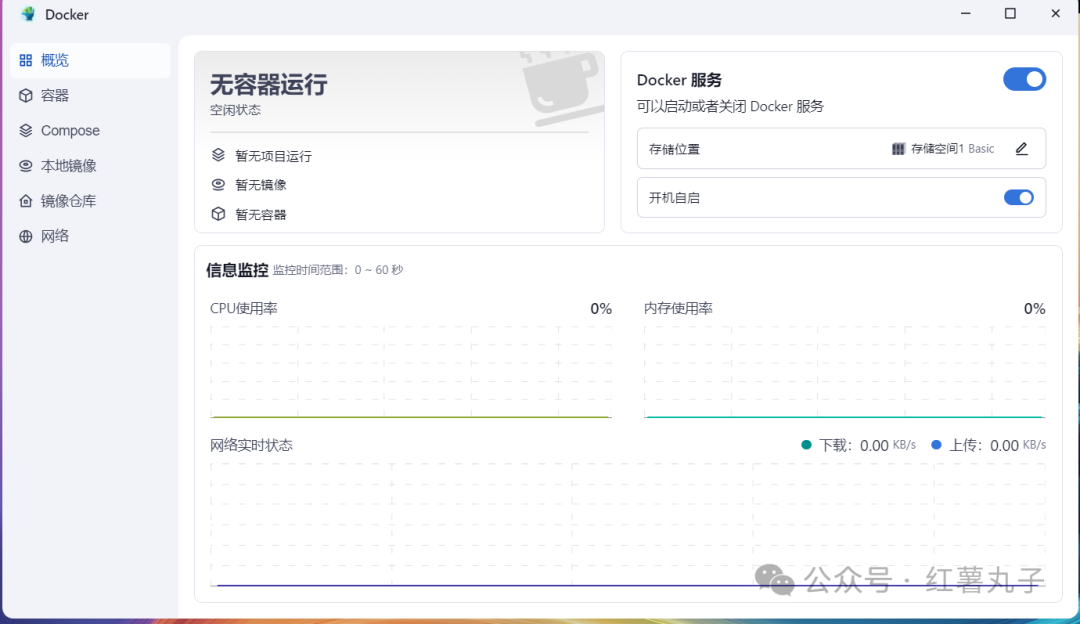Screen dimensions: 1080x624
Task: Click the storage volume icon next to 存储空间1
Action: coord(898,149)
